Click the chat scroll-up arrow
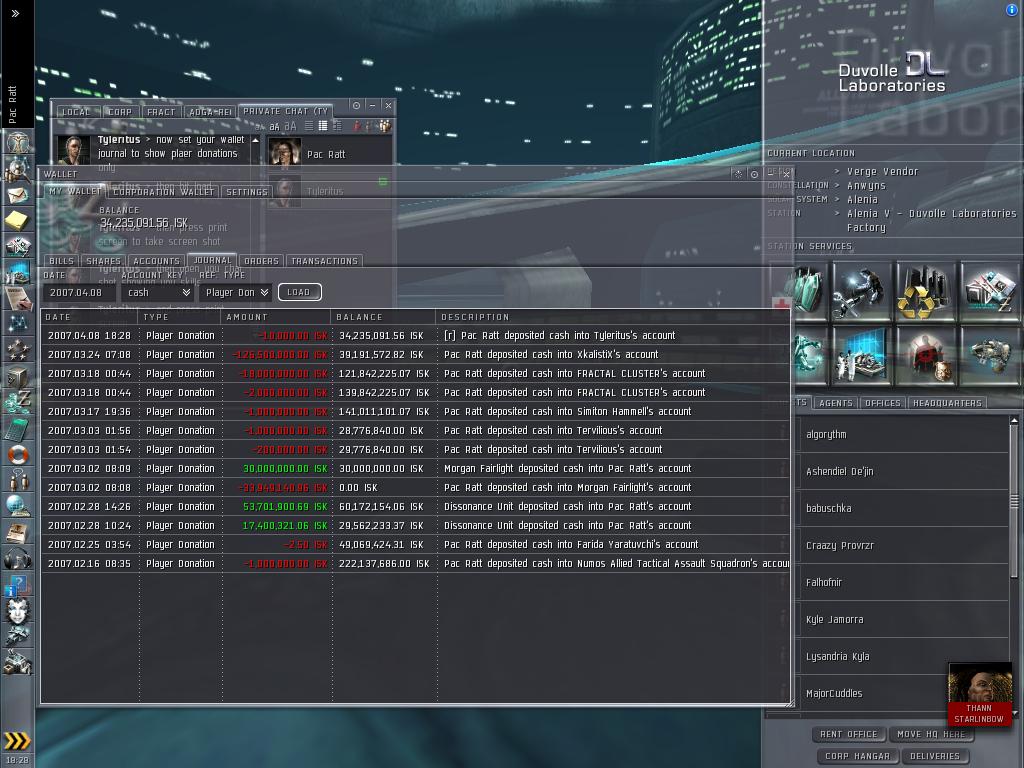Screen dimensions: 1024x768 [x=255, y=140]
